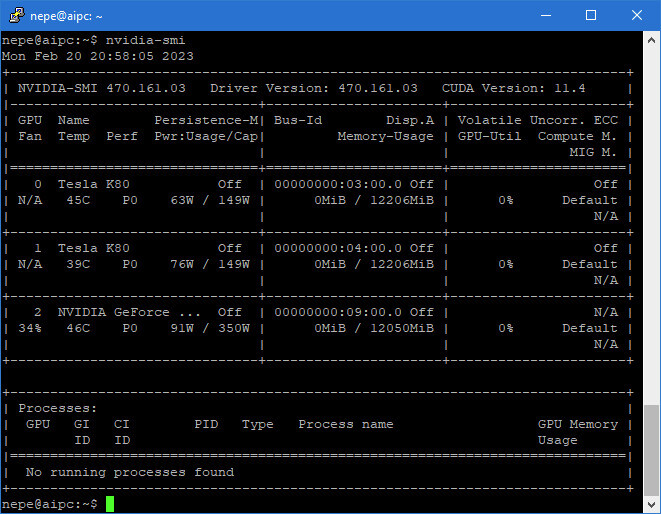The image size is (661, 514).
Task: Click the Tesla K80 name for GPU 1
Action: coord(94,248)
